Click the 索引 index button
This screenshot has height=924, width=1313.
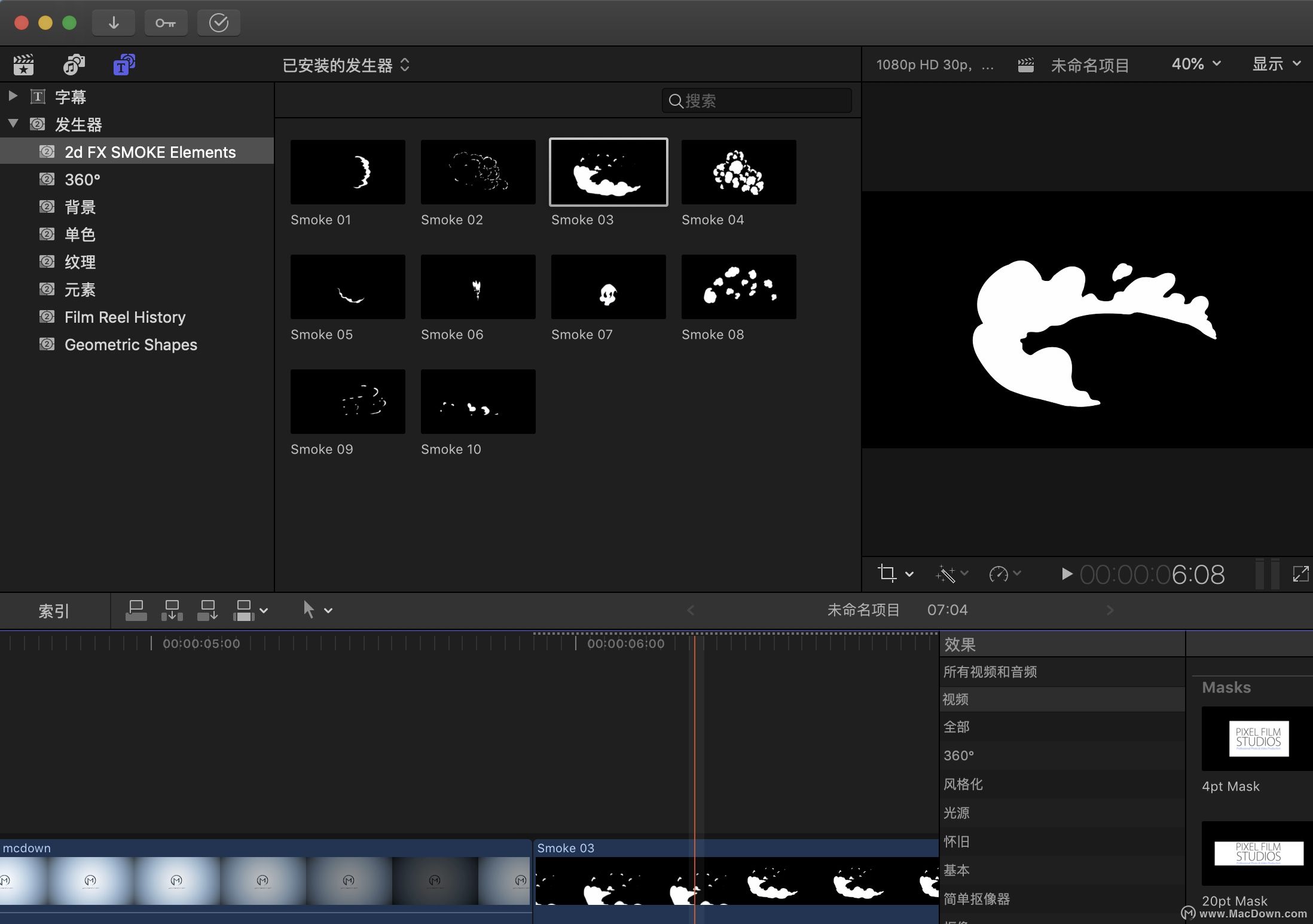click(54, 611)
